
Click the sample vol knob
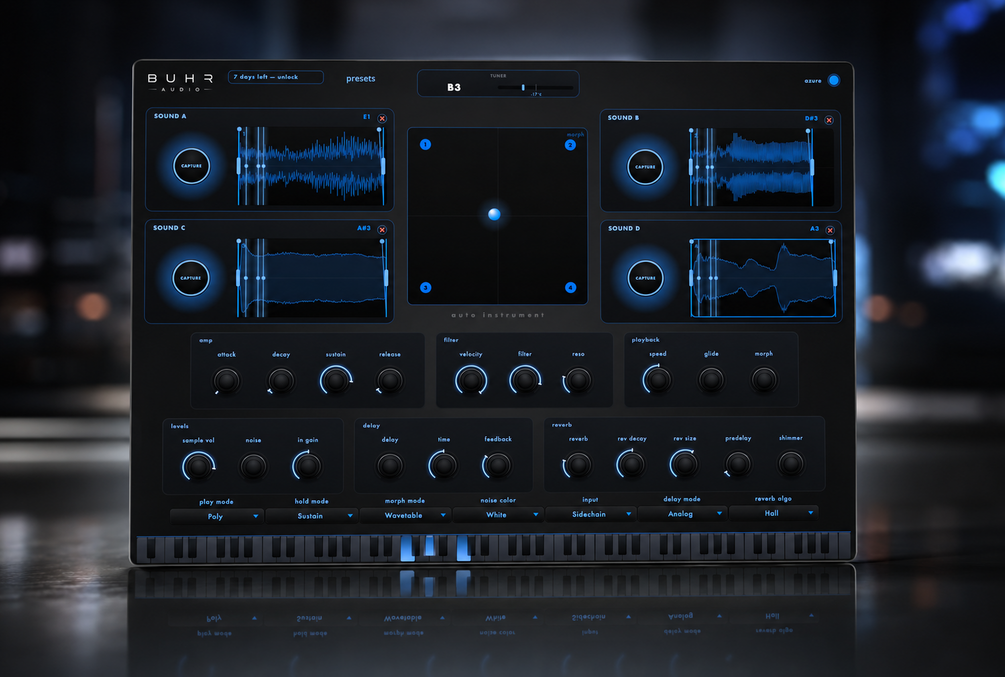pos(199,466)
